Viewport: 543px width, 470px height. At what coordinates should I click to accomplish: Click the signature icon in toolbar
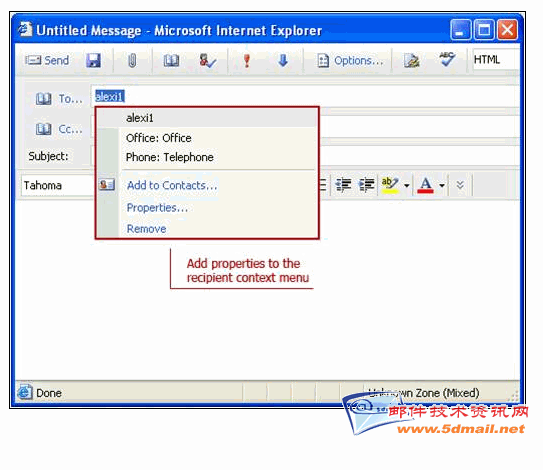(412, 61)
